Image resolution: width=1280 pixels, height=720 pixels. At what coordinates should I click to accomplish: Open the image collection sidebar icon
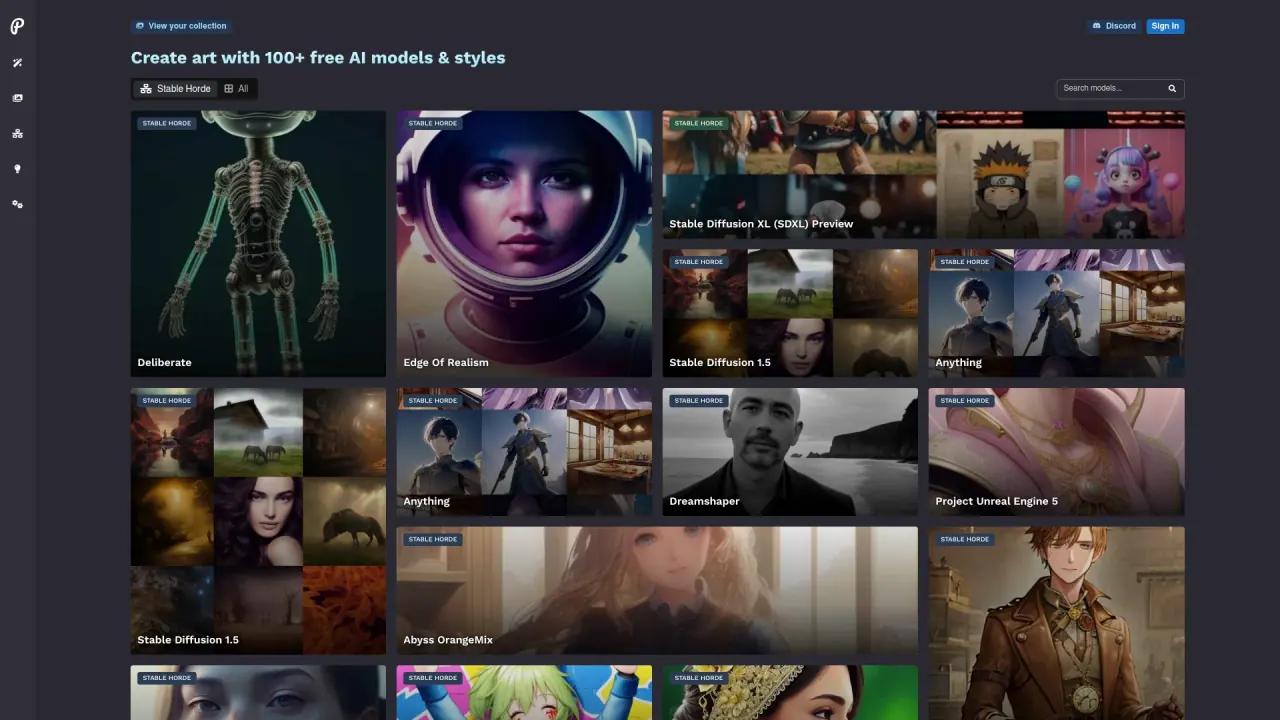click(17, 98)
